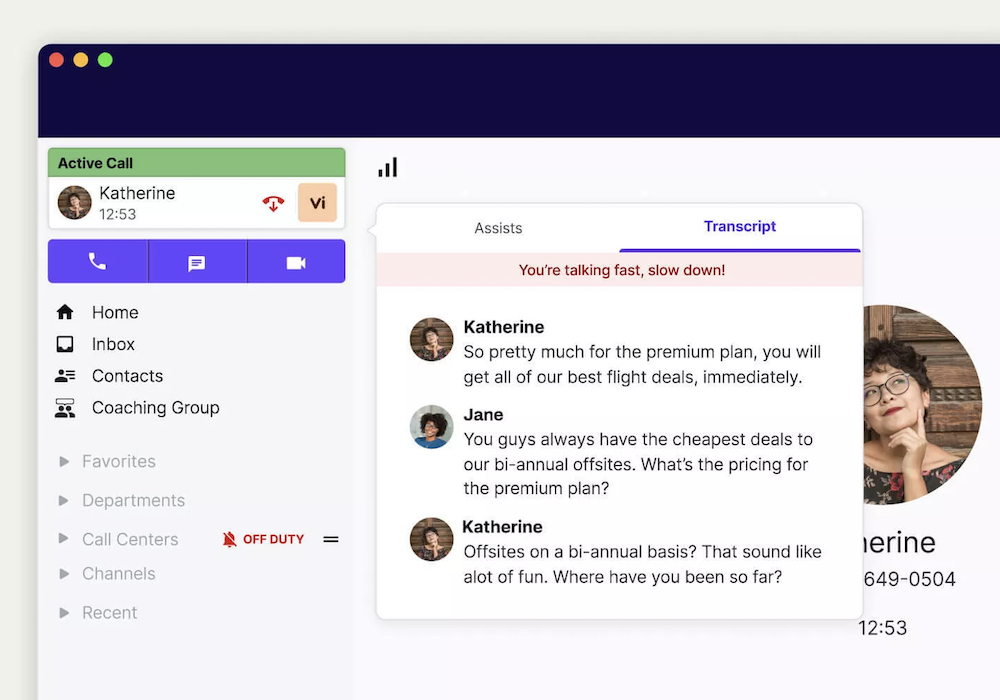Open Contacts in the sidebar

tap(128, 376)
